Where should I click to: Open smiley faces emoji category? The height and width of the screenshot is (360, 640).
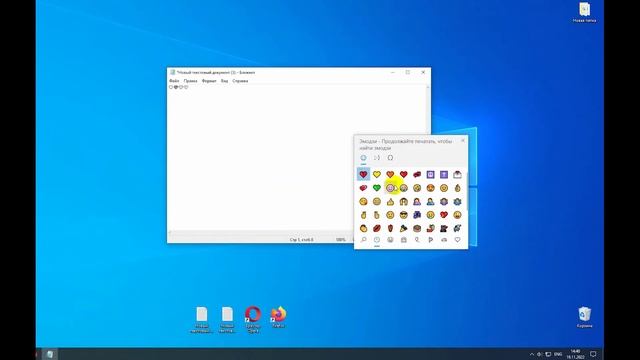(x=390, y=240)
